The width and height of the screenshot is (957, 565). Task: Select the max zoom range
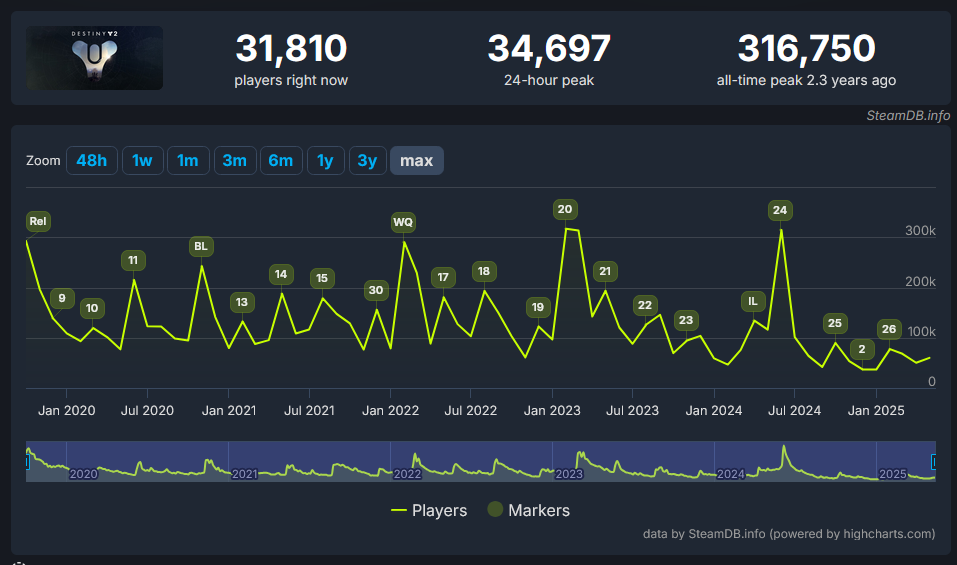pyautogui.click(x=417, y=160)
